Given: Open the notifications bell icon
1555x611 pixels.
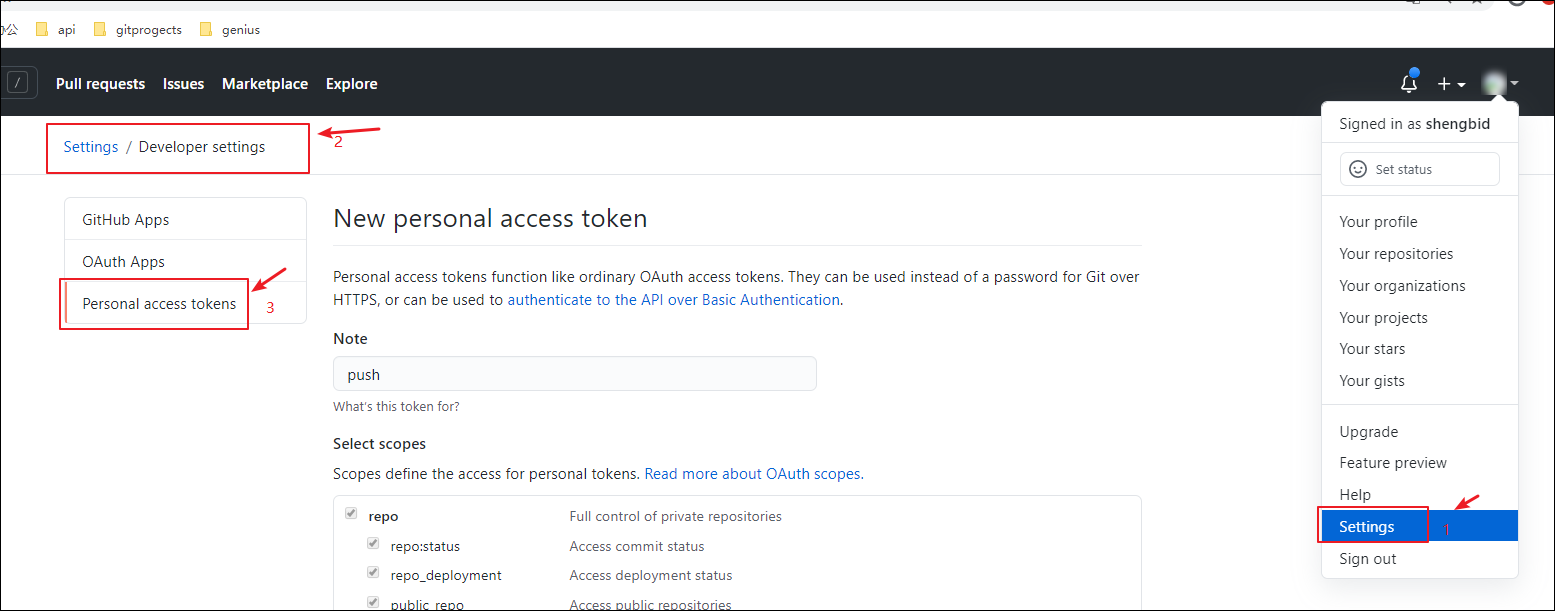Looking at the screenshot, I should tap(1409, 84).
